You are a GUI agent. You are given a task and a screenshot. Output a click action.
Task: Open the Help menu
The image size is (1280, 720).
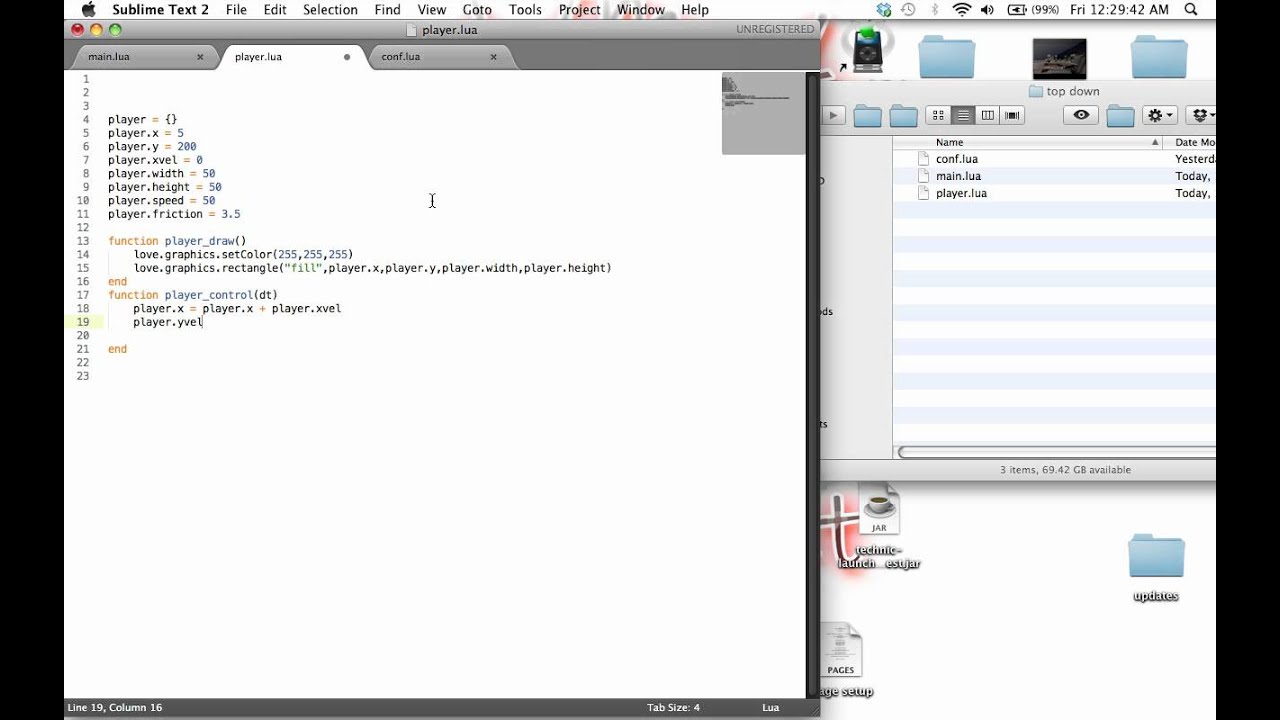[x=695, y=10]
